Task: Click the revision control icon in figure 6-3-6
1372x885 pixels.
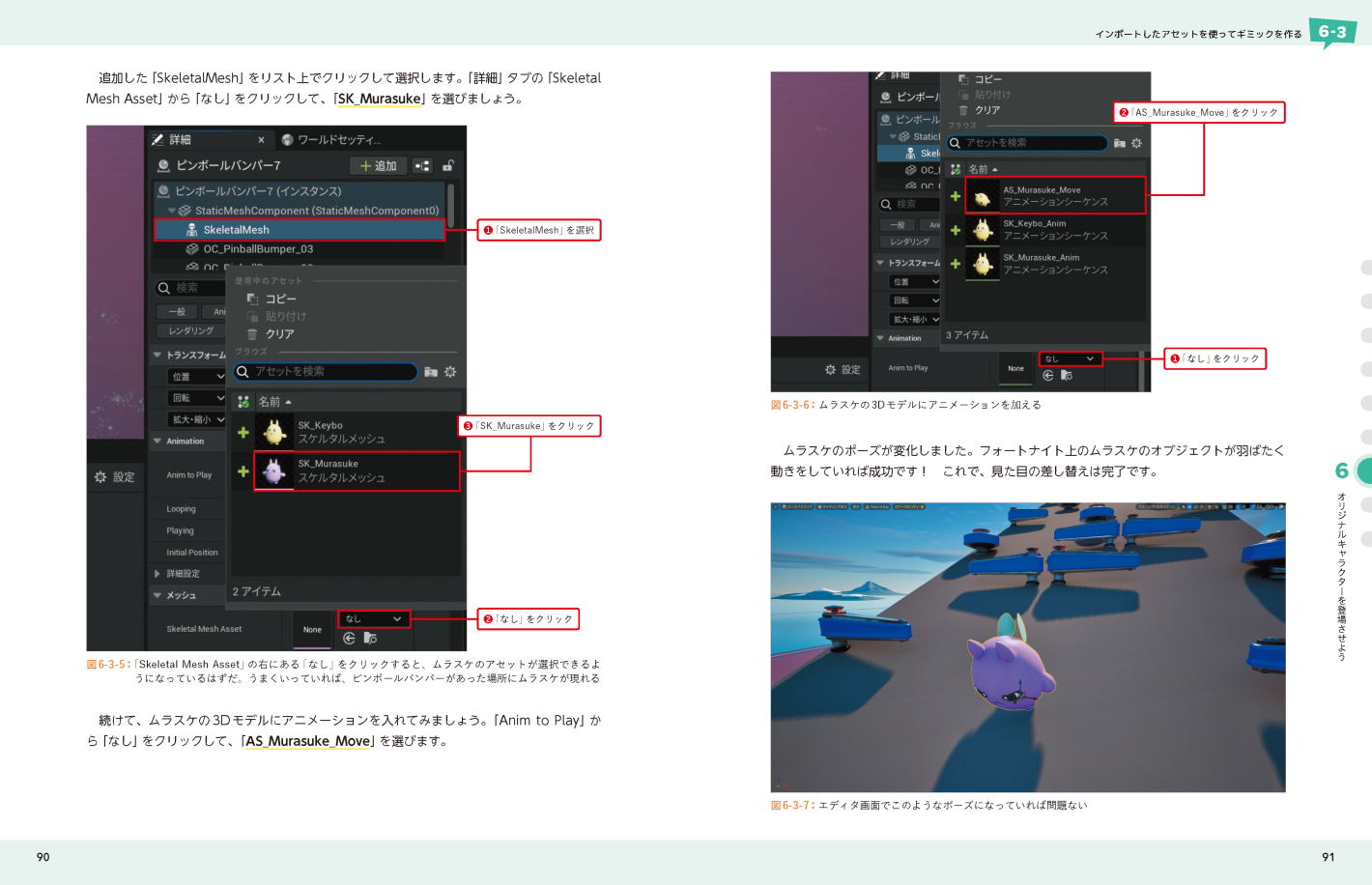Action: (956, 169)
